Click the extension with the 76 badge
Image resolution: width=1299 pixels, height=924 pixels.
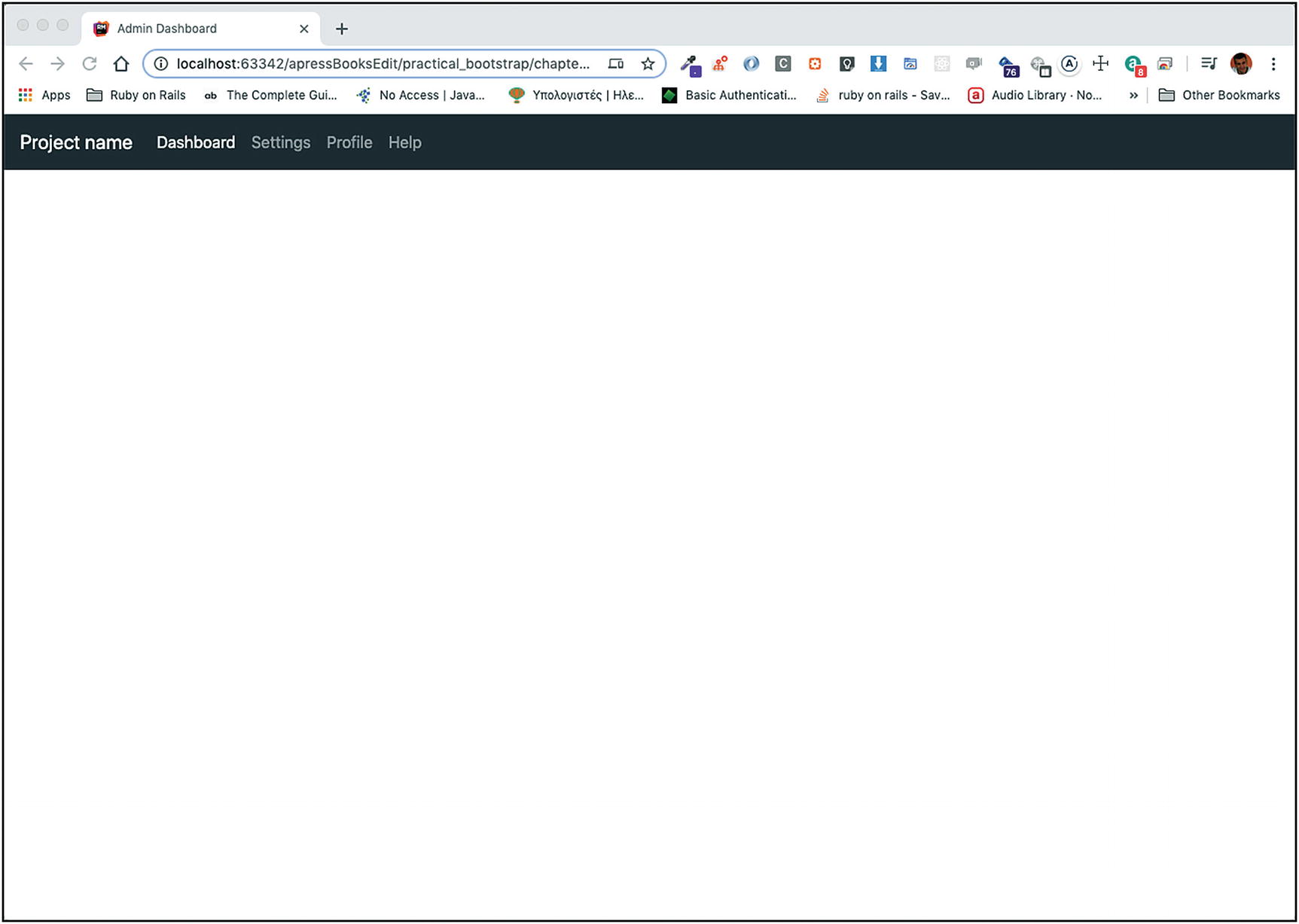(x=1008, y=66)
